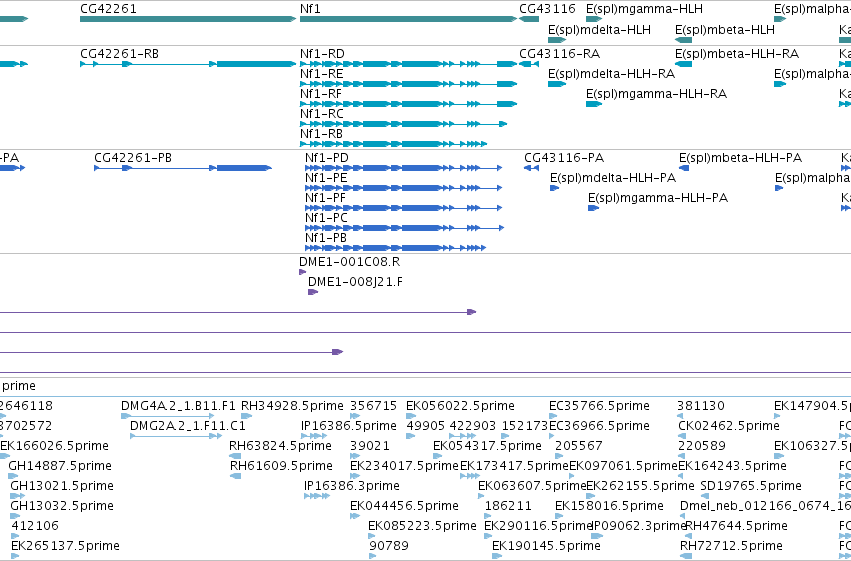Select protein Nf1-PB
The height and width of the screenshot is (561, 851).
395,248
